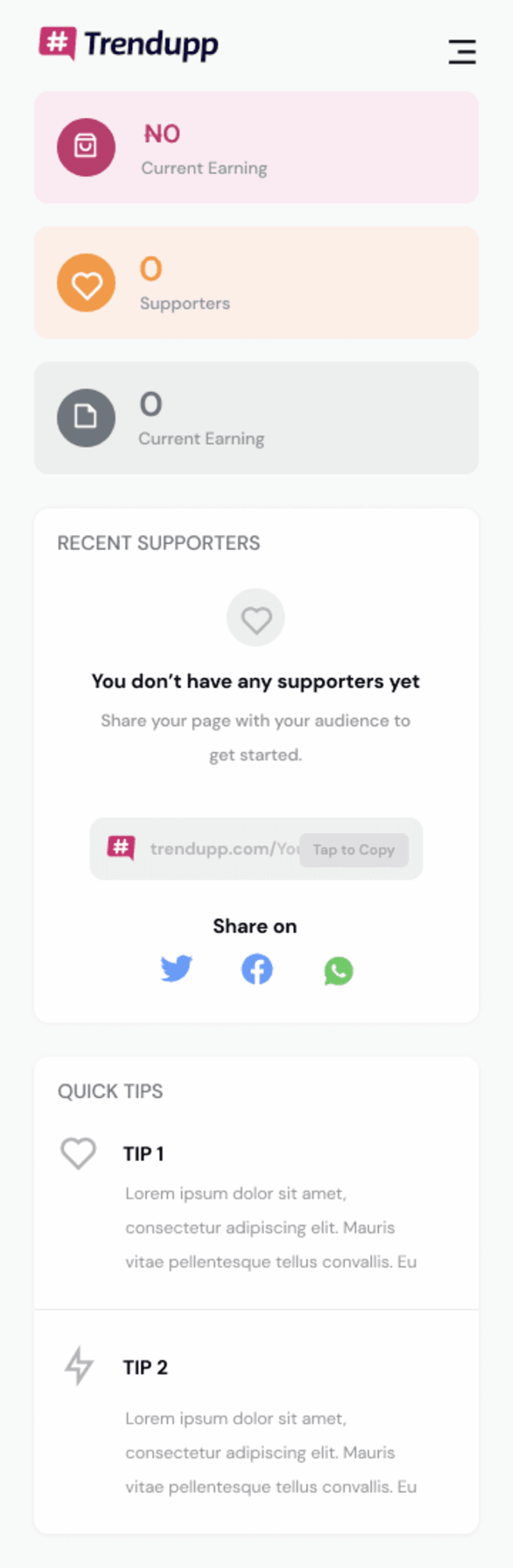Click the heart icon beside TIP 1
Image resolution: width=513 pixels, height=1568 pixels.
[78, 1153]
